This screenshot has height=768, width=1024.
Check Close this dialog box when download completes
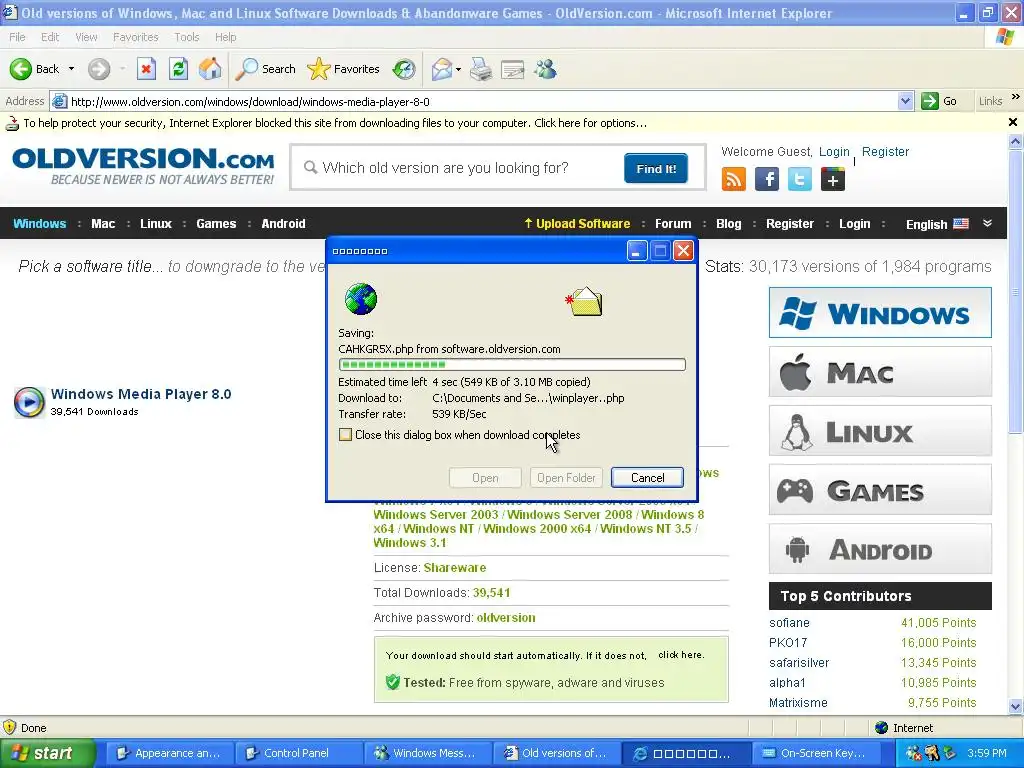coord(345,435)
